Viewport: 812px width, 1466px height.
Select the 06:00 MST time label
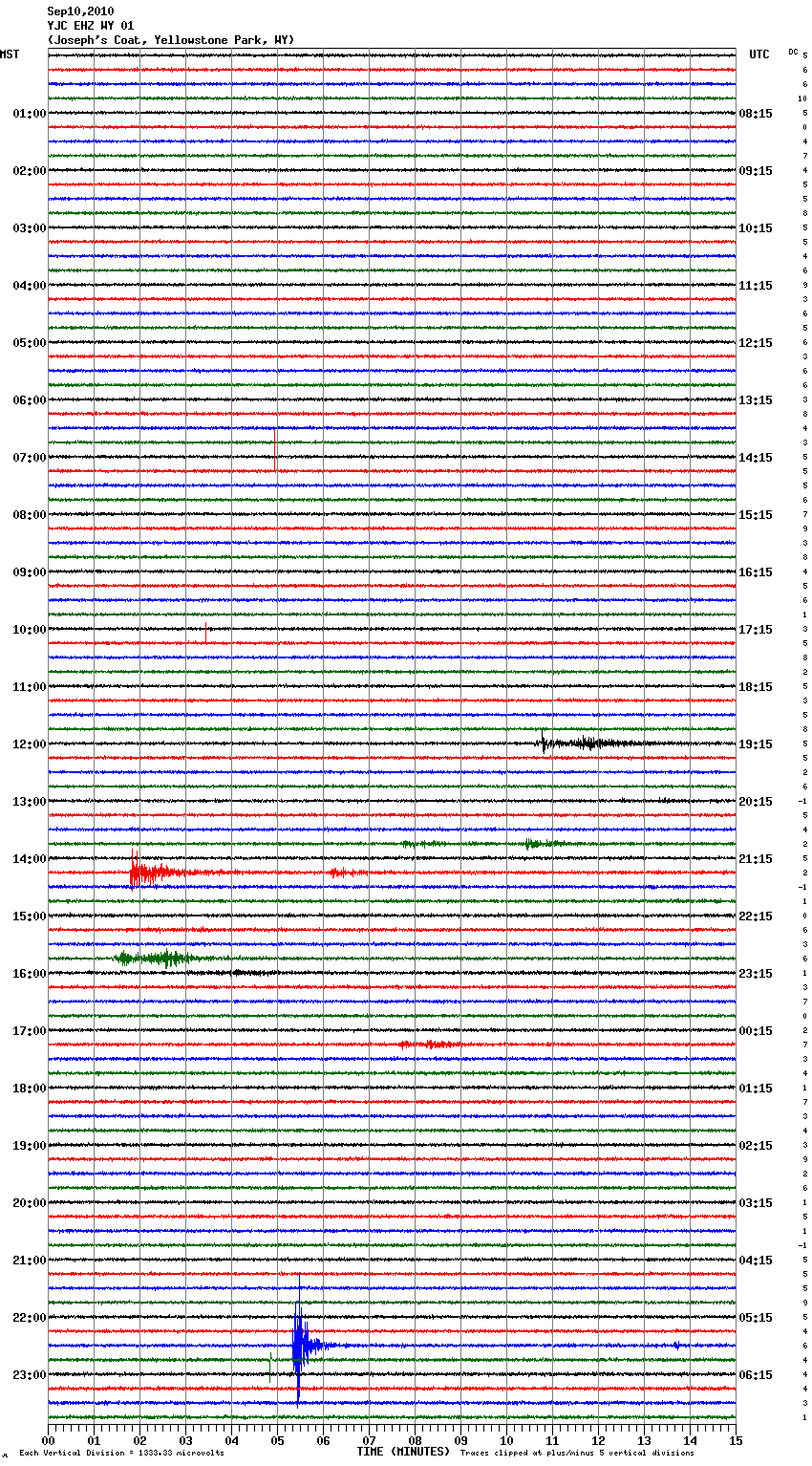[x=30, y=400]
